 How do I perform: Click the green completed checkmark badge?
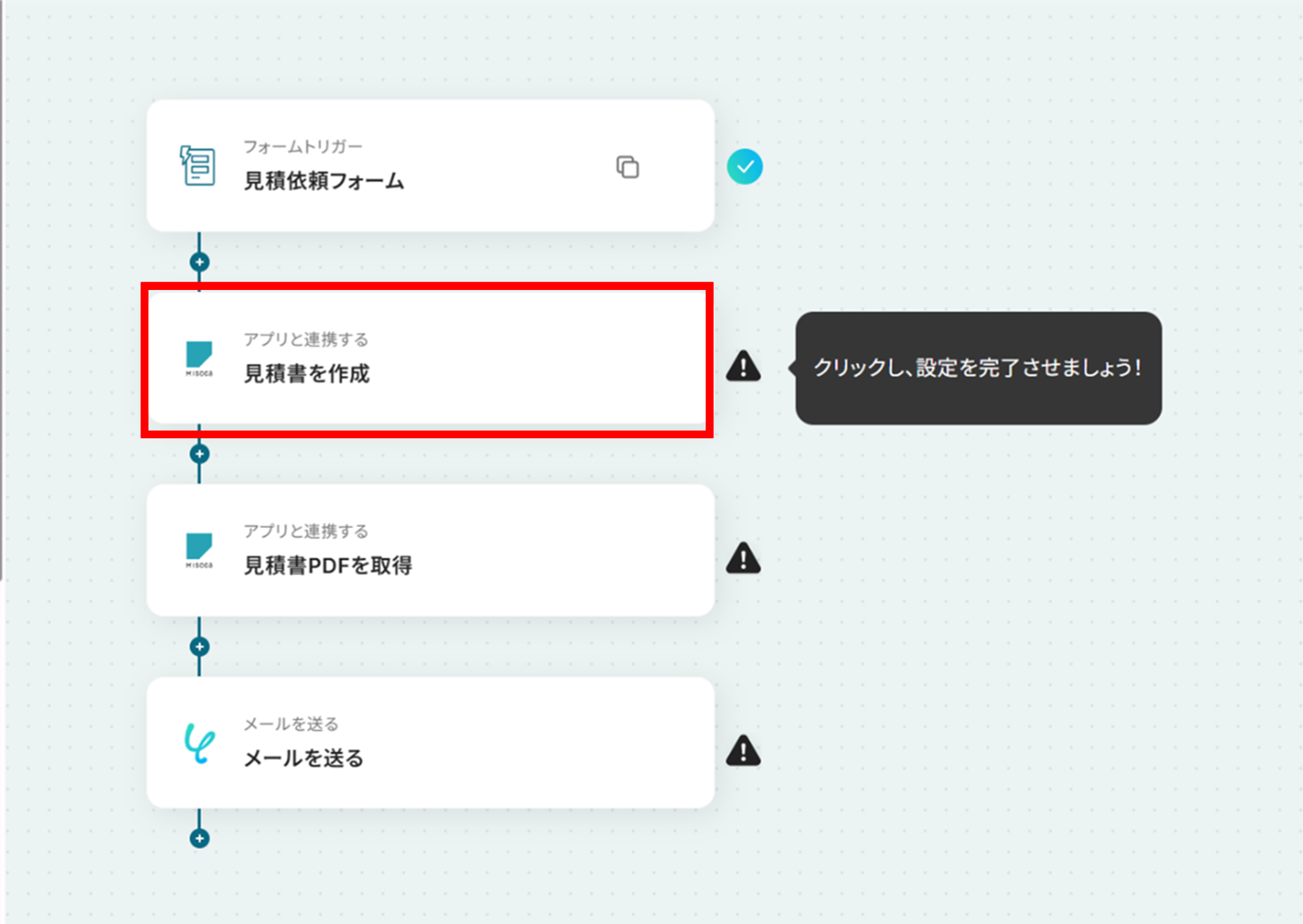744,167
